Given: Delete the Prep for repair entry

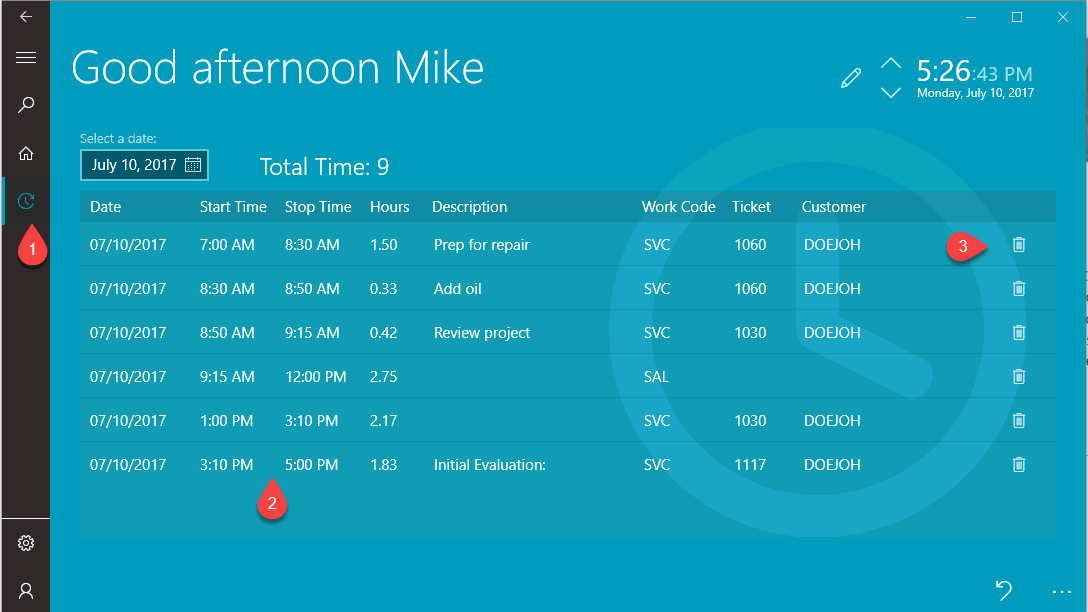Looking at the screenshot, I should [x=1019, y=245].
